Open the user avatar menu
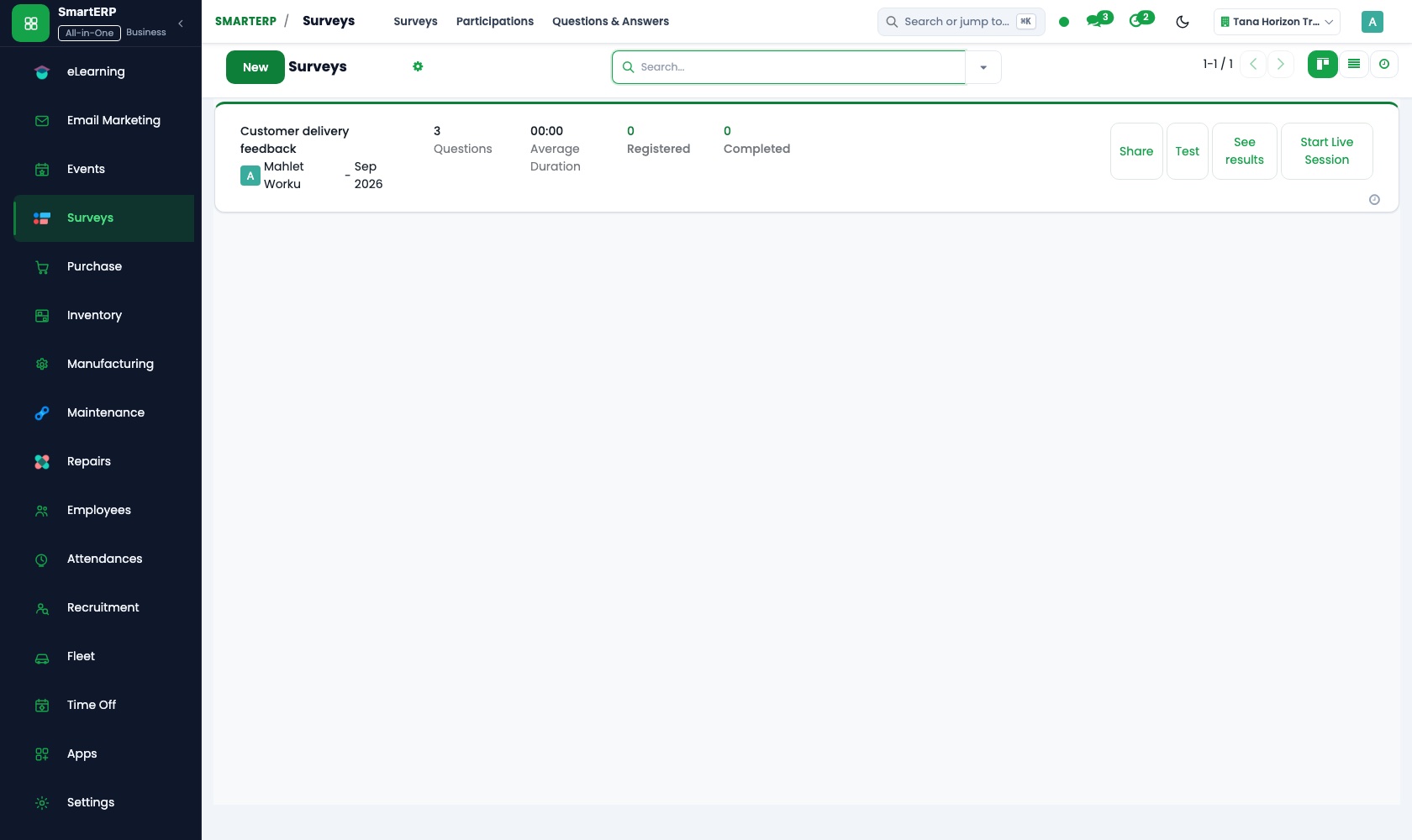1412x840 pixels. 1372,22
